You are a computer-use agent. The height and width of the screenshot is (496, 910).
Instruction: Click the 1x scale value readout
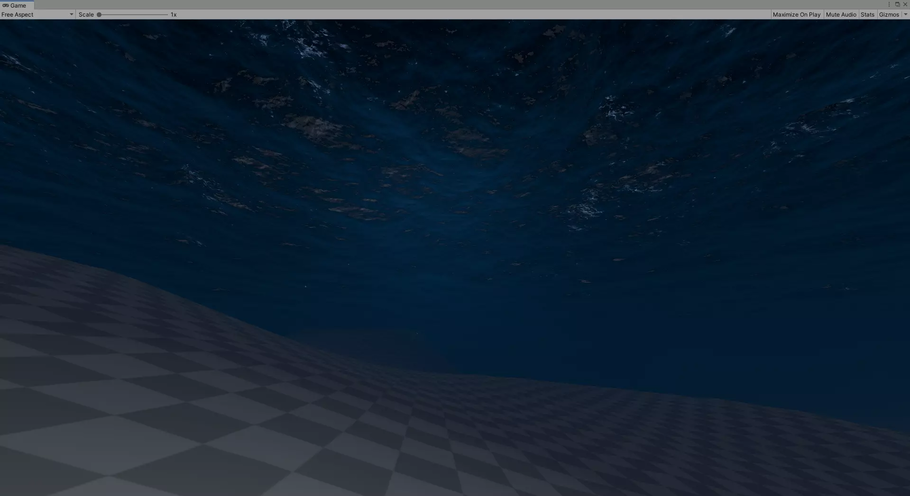173,15
